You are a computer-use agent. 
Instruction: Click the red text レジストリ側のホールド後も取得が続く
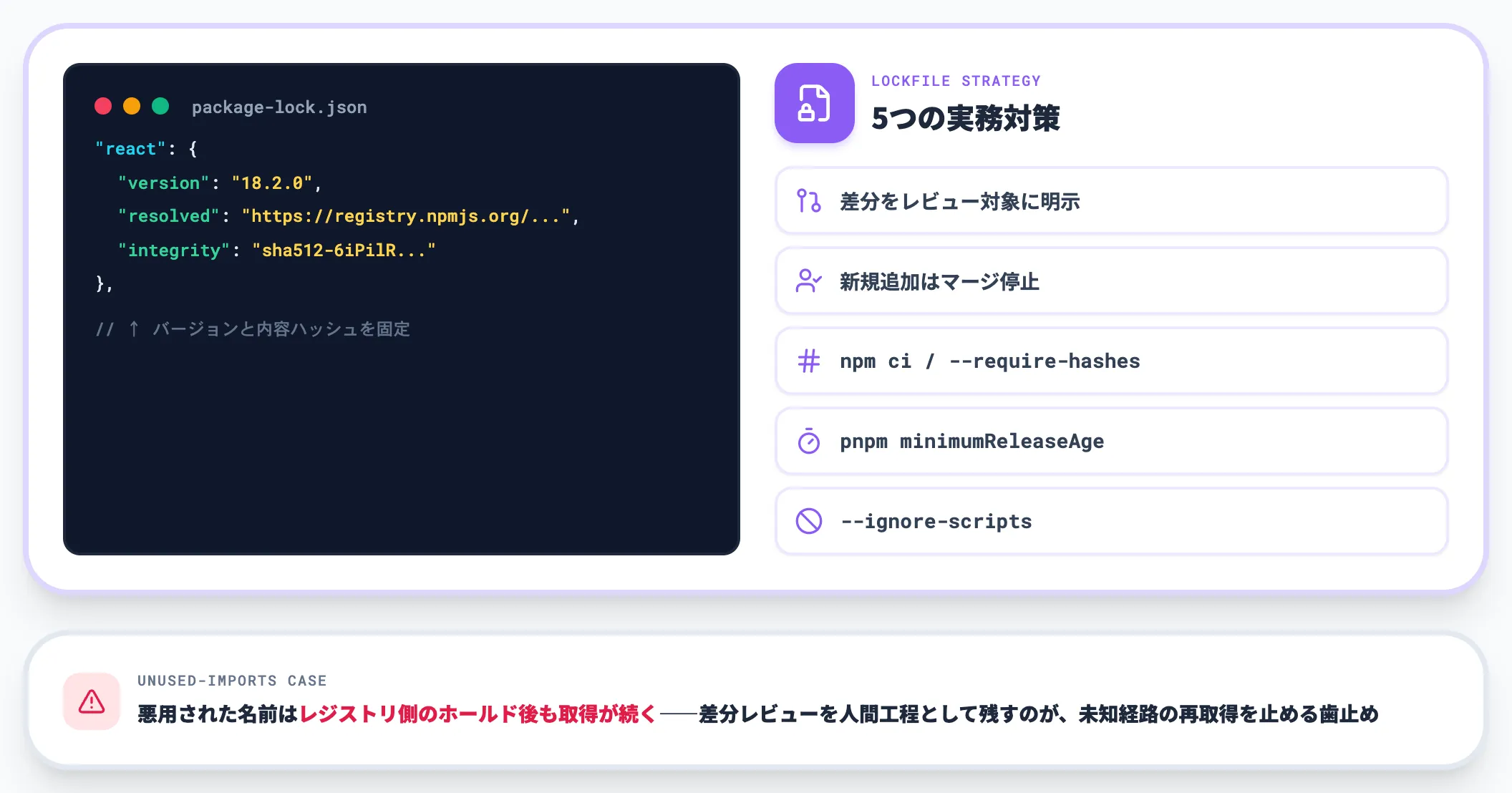[x=478, y=714]
